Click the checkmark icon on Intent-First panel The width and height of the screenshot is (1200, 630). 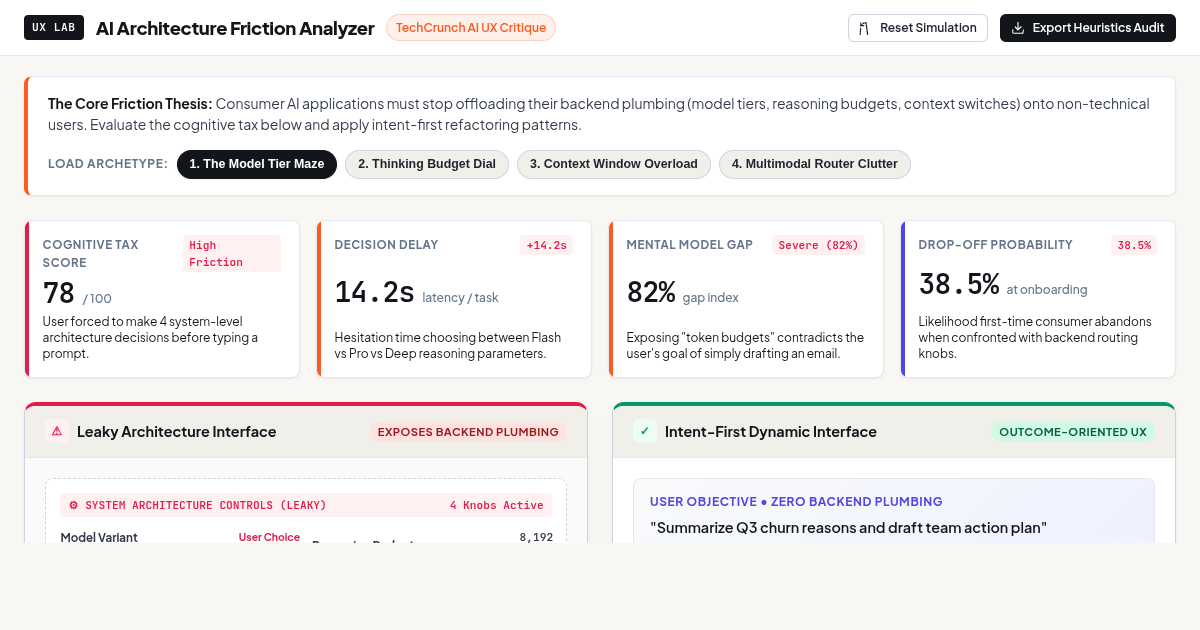pyautogui.click(x=645, y=431)
